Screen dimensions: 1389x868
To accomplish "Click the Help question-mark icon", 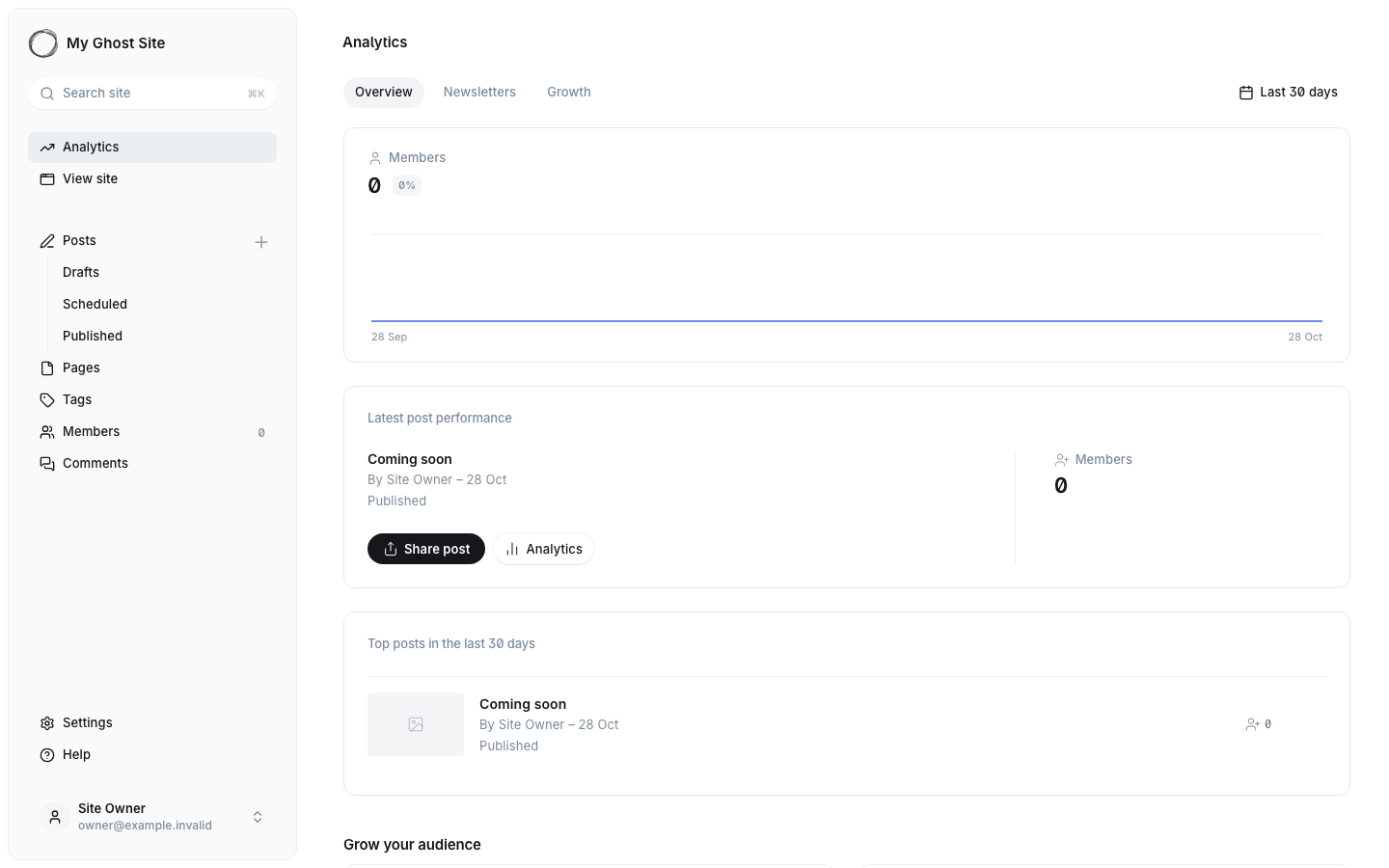I will (46, 755).
